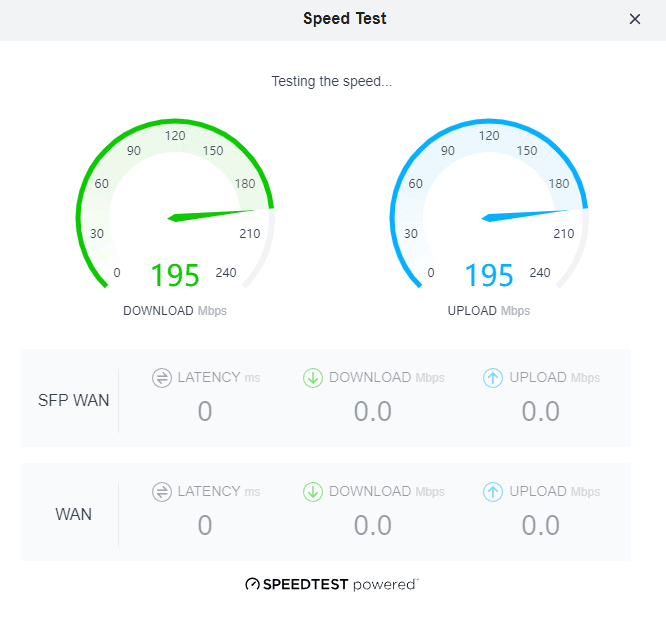Click the SFP WAN download value 0.0
666x642 pixels.
[373, 411]
